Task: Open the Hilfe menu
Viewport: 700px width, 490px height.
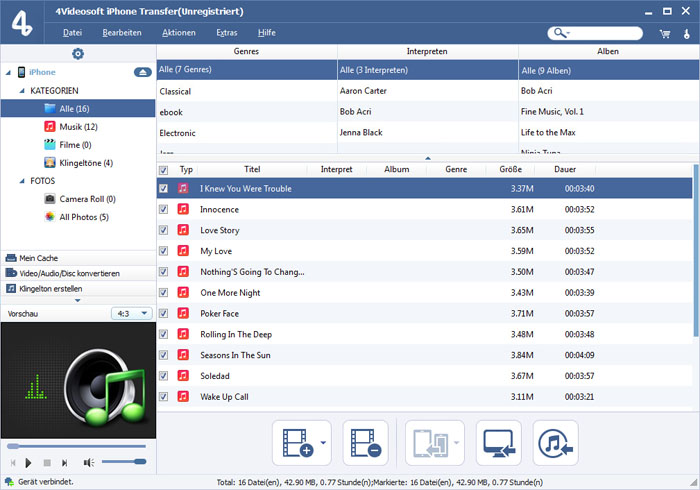Action: click(x=267, y=33)
